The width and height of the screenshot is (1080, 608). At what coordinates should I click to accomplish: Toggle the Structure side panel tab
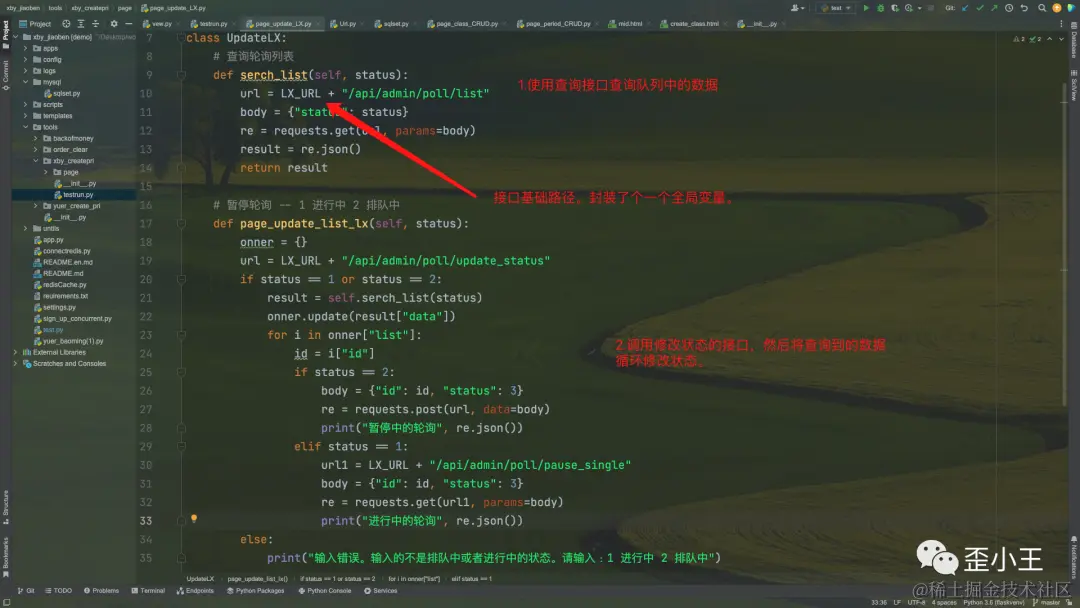click(6, 507)
